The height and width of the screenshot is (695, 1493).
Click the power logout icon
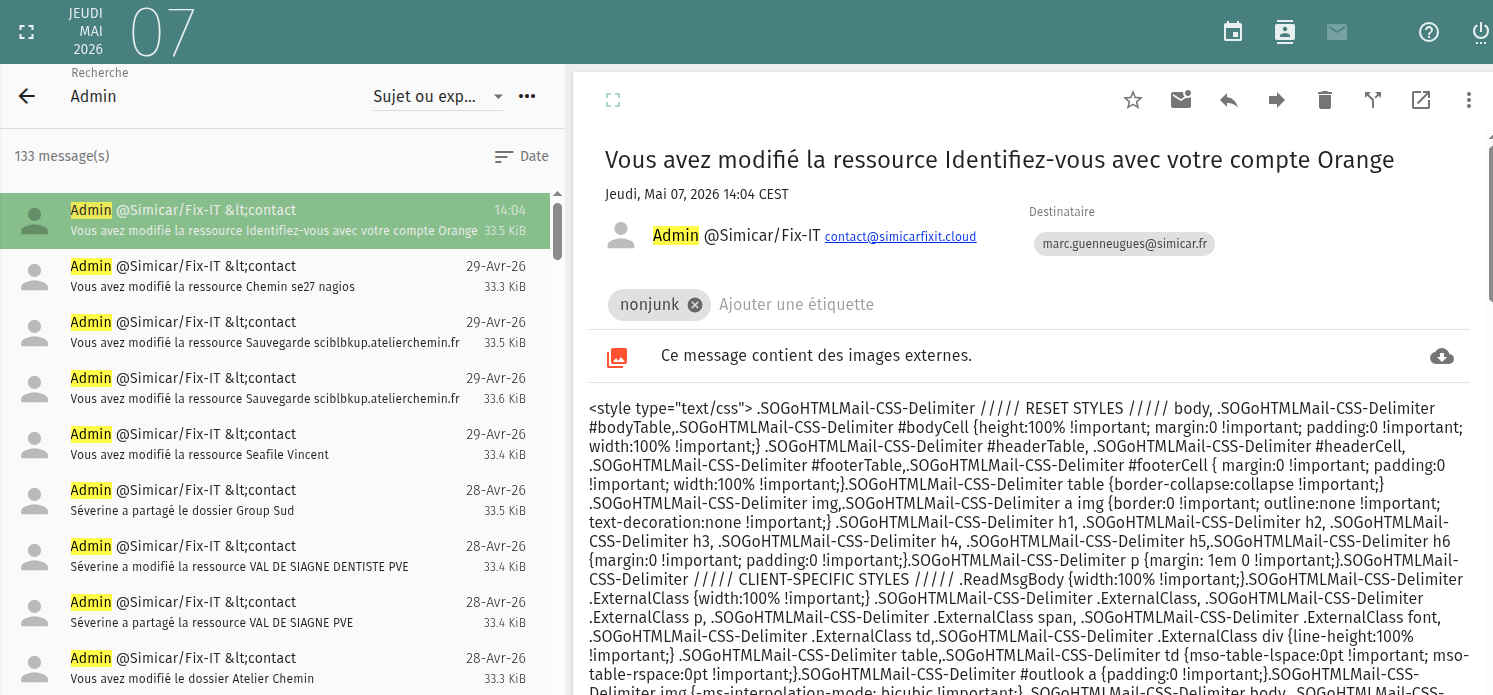1481,32
